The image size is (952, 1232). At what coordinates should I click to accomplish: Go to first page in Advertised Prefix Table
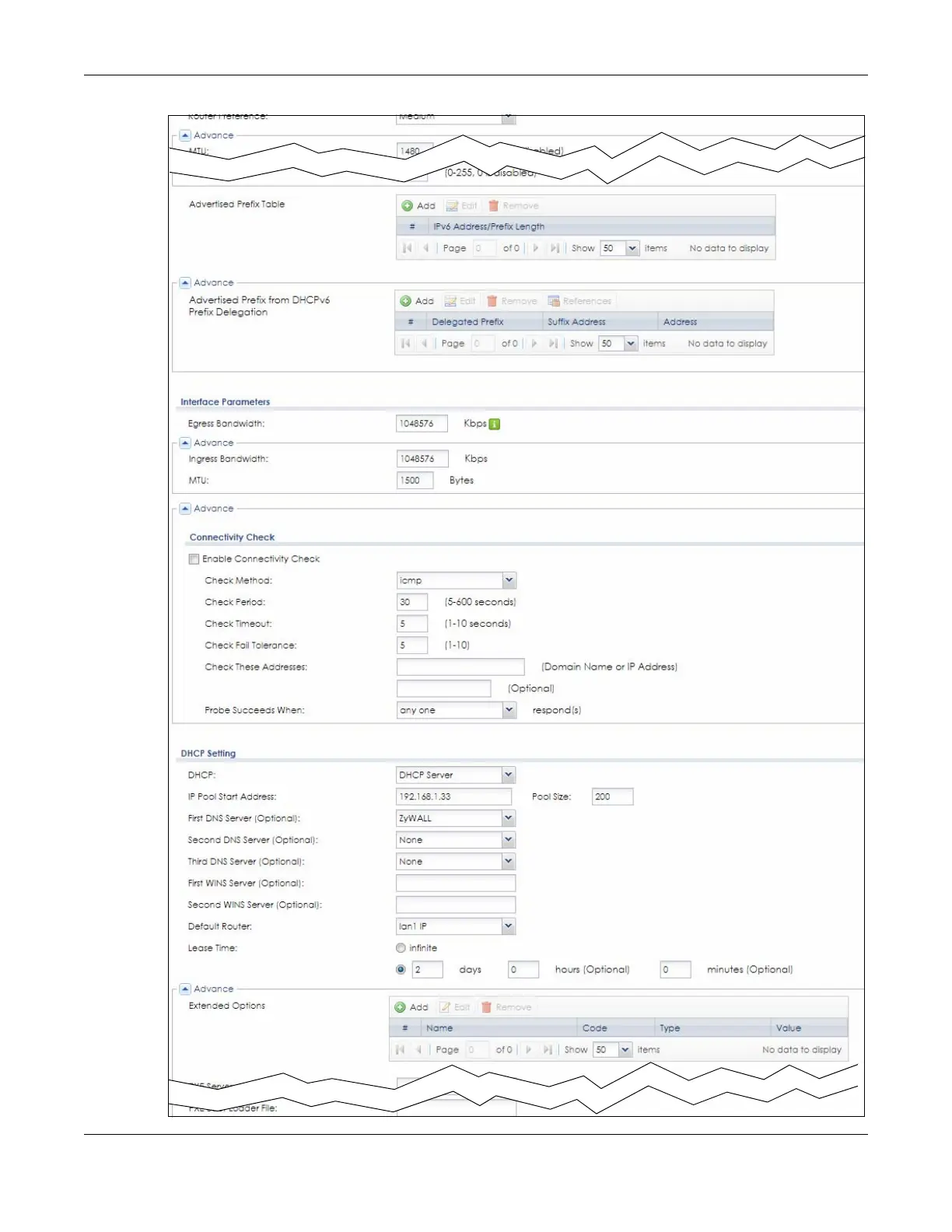407,248
